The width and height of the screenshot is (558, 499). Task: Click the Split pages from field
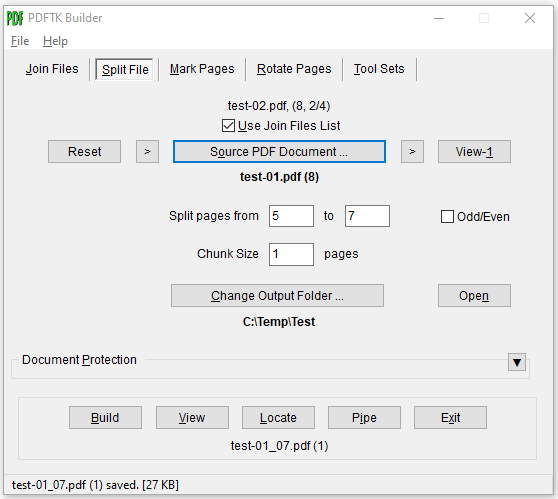[291, 216]
